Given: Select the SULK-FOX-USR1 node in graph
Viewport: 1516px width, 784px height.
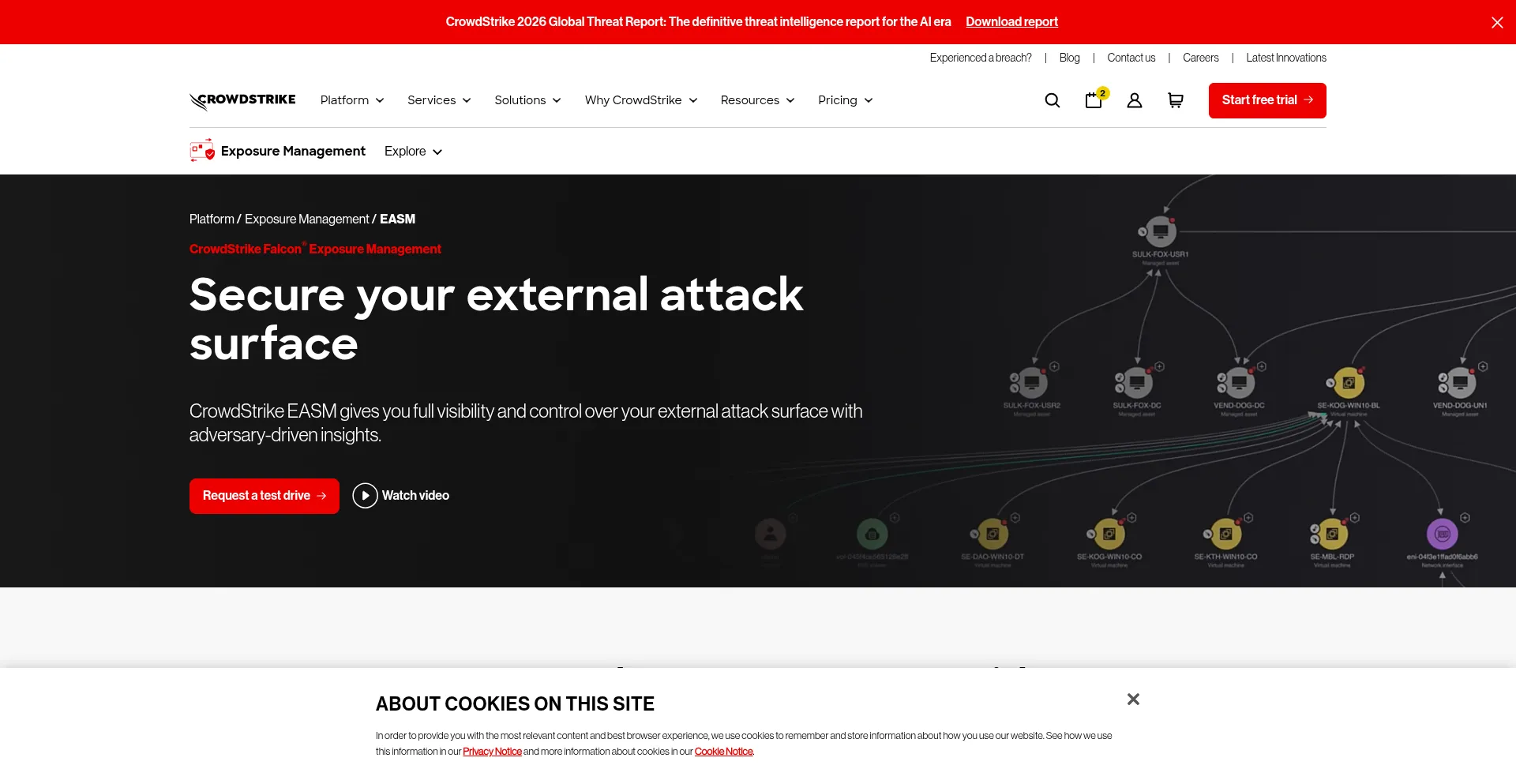Looking at the screenshot, I should coord(1160,232).
